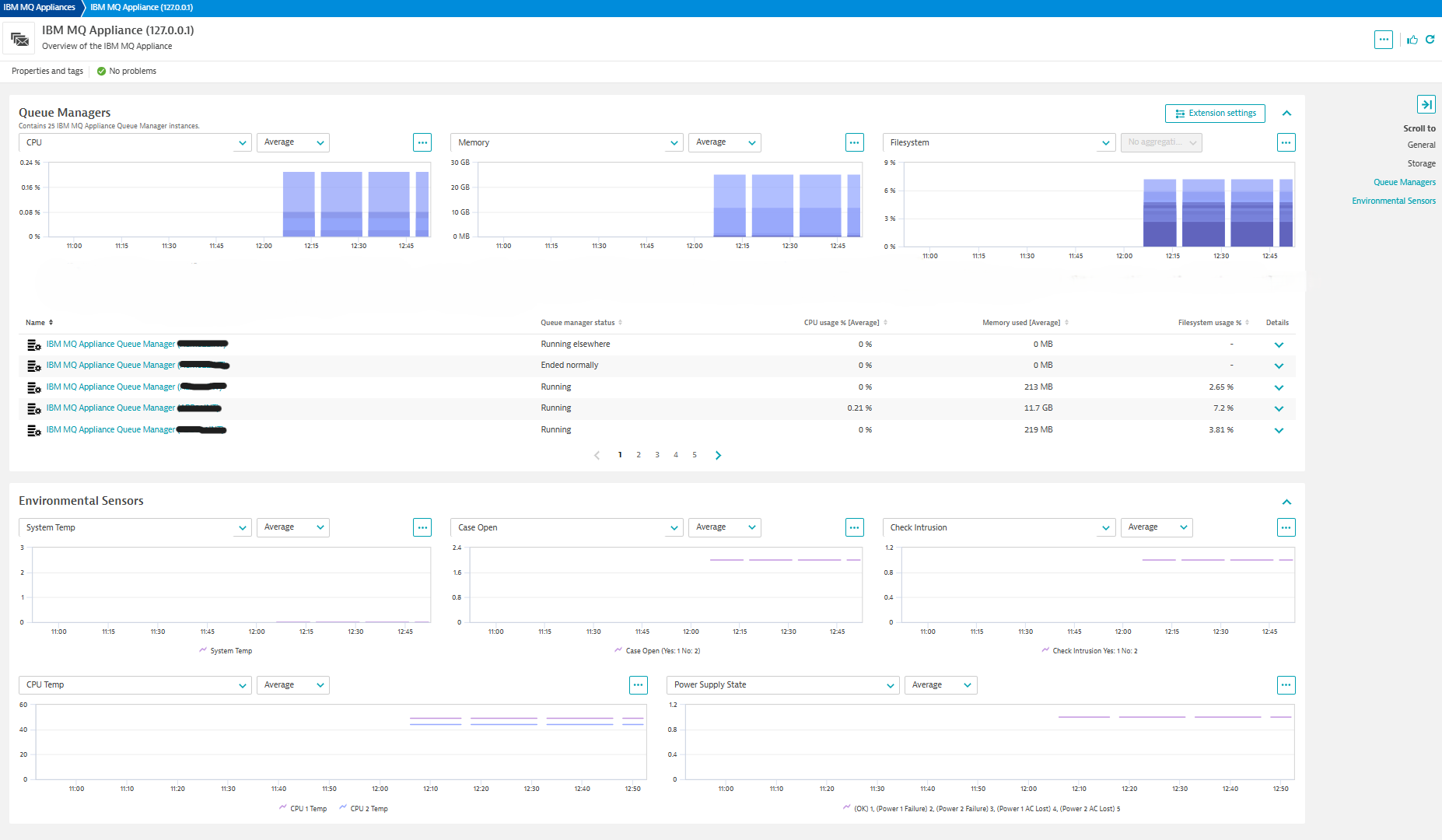1442x840 pixels.
Task: Expand details for the Running queue manager
Action: pos(1279,387)
